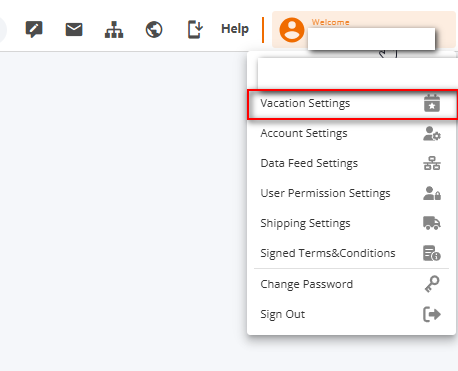Click the network feed icon

(x=432, y=163)
